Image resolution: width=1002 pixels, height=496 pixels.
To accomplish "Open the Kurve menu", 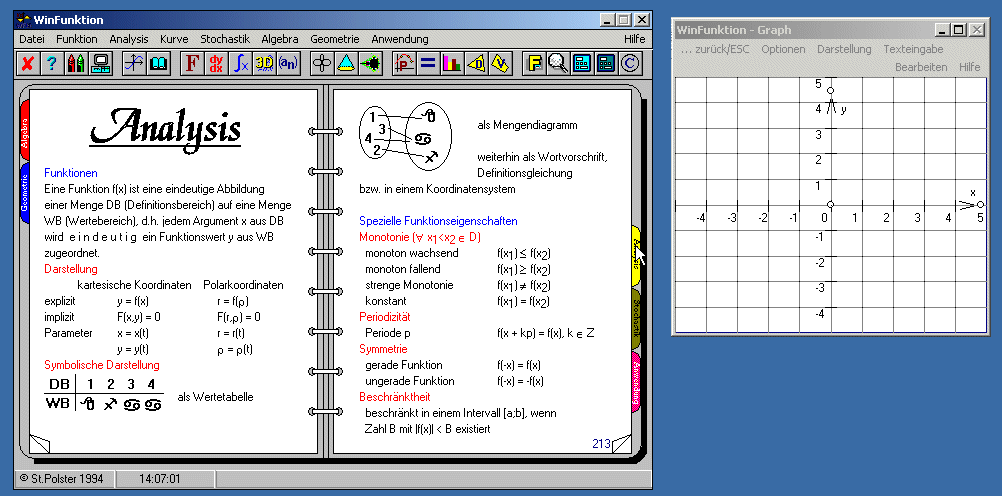I will coord(174,39).
